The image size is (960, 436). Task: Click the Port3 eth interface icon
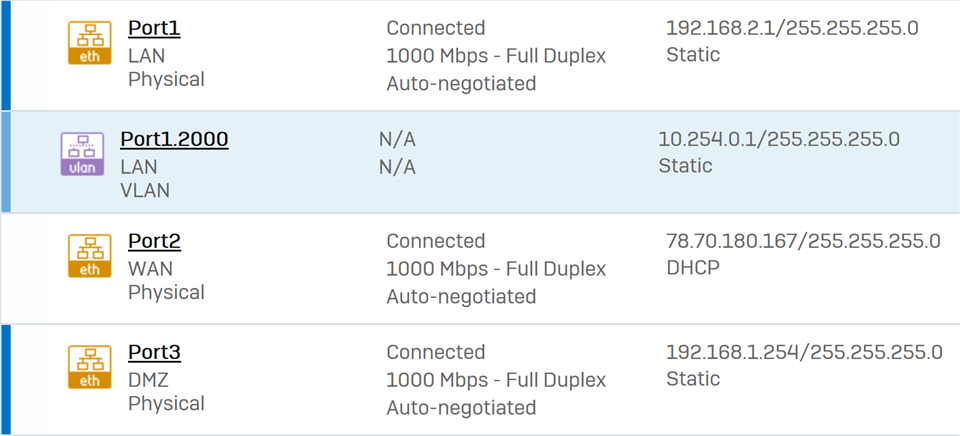(89, 367)
